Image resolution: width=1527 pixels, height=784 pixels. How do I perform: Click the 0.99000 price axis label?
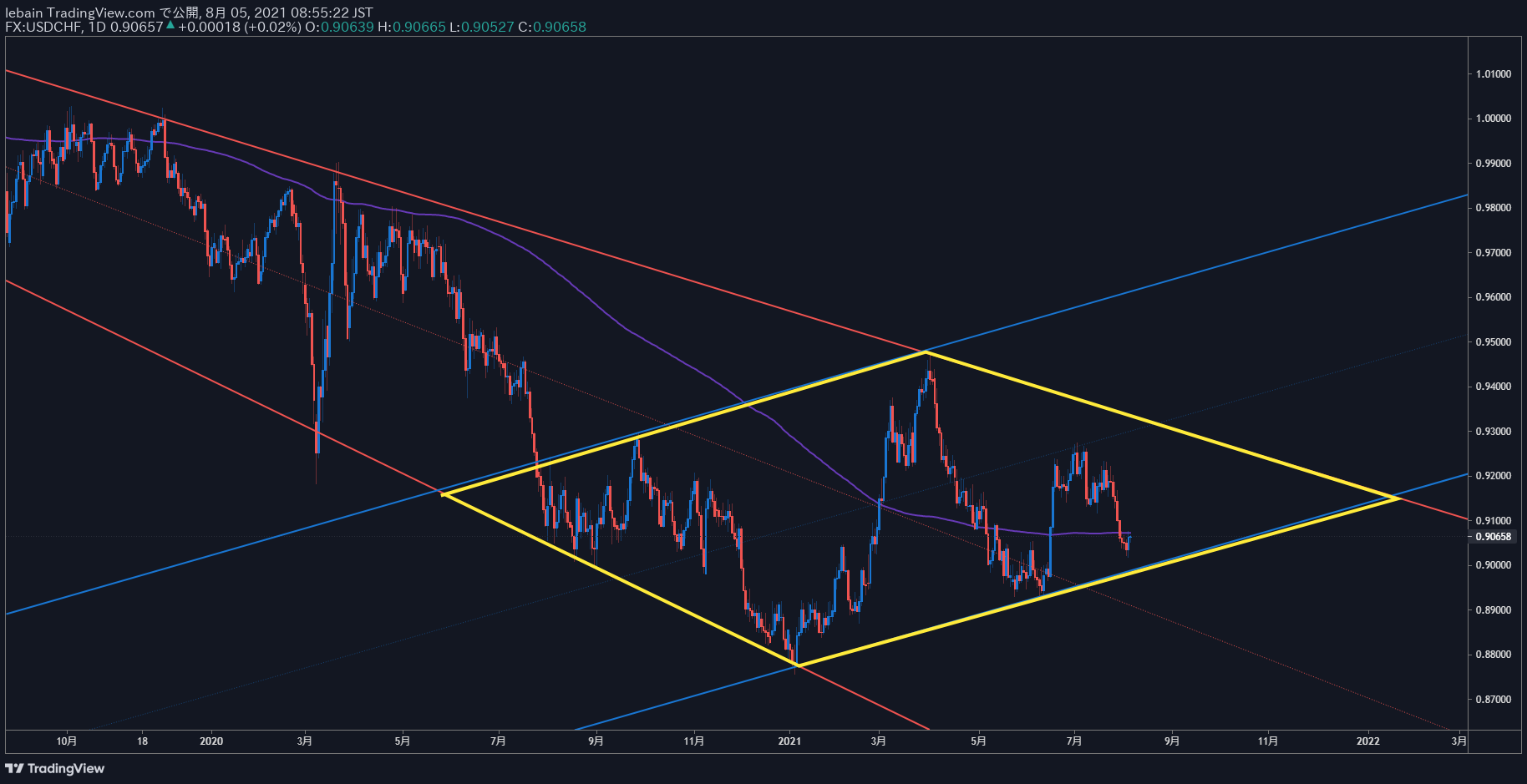1494,164
